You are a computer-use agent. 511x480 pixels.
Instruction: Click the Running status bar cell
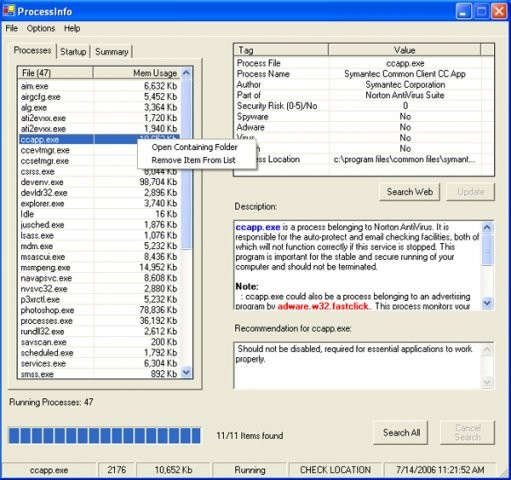(x=250, y=470)
